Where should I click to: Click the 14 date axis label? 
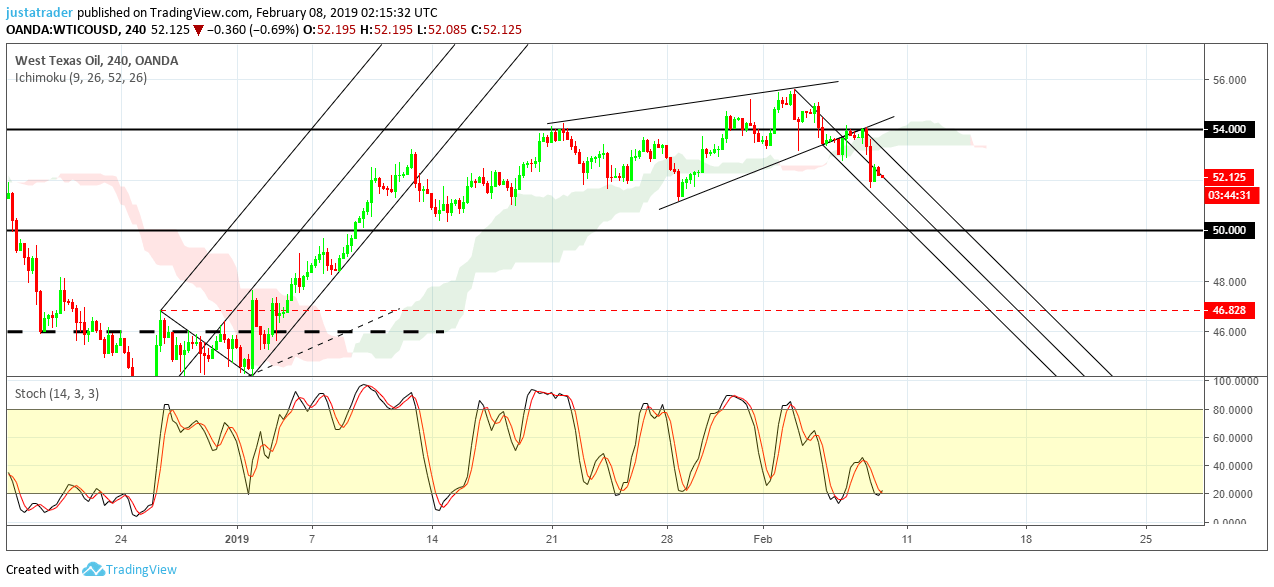click(432, 538)
